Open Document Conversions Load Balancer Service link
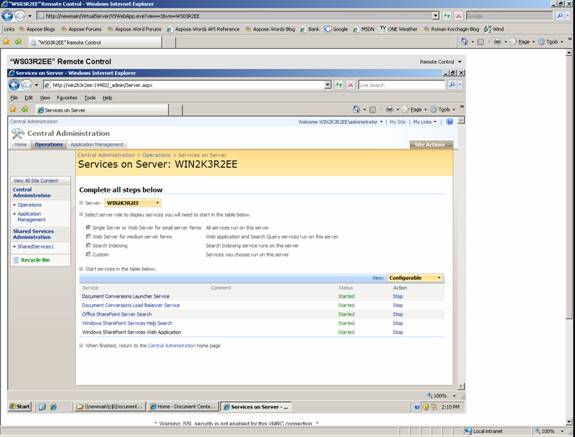This screenshot has width=575, height=437. (x=131, y=305)
